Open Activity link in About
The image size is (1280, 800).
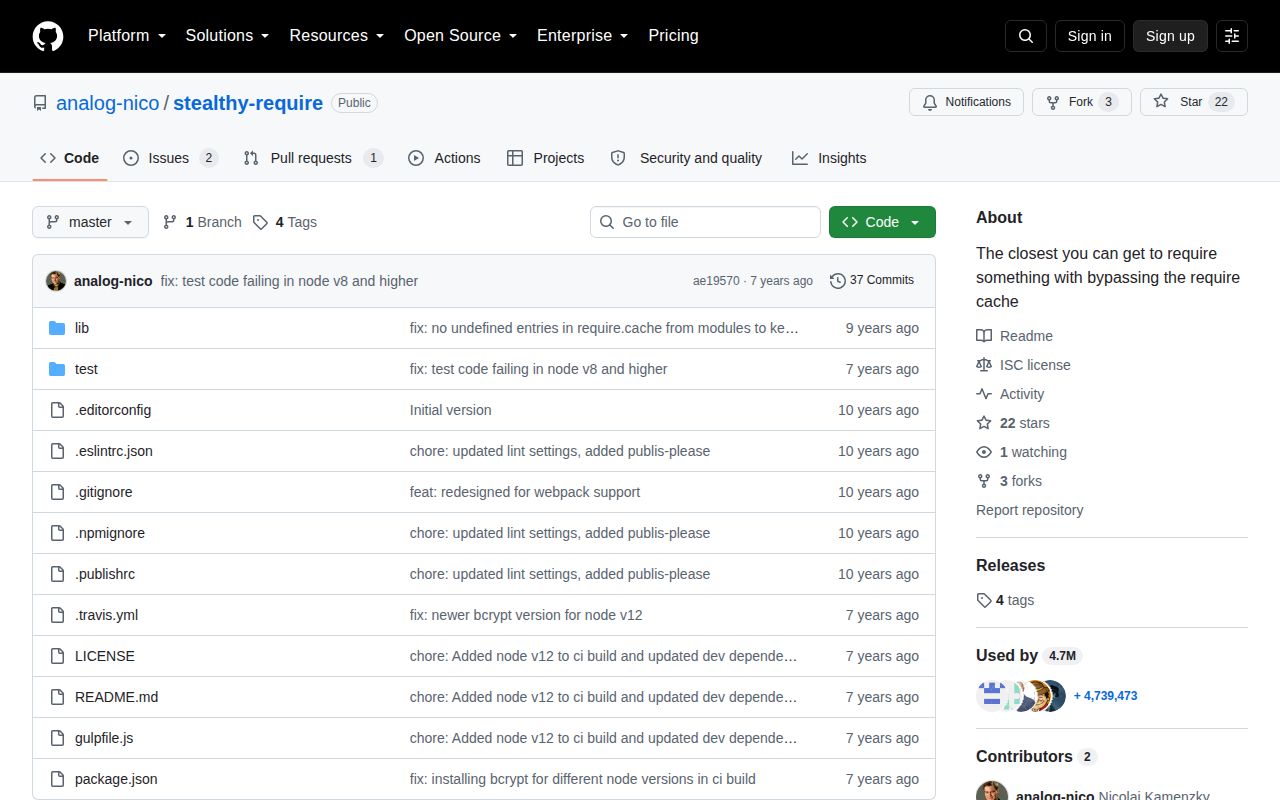click(1010, 394)
